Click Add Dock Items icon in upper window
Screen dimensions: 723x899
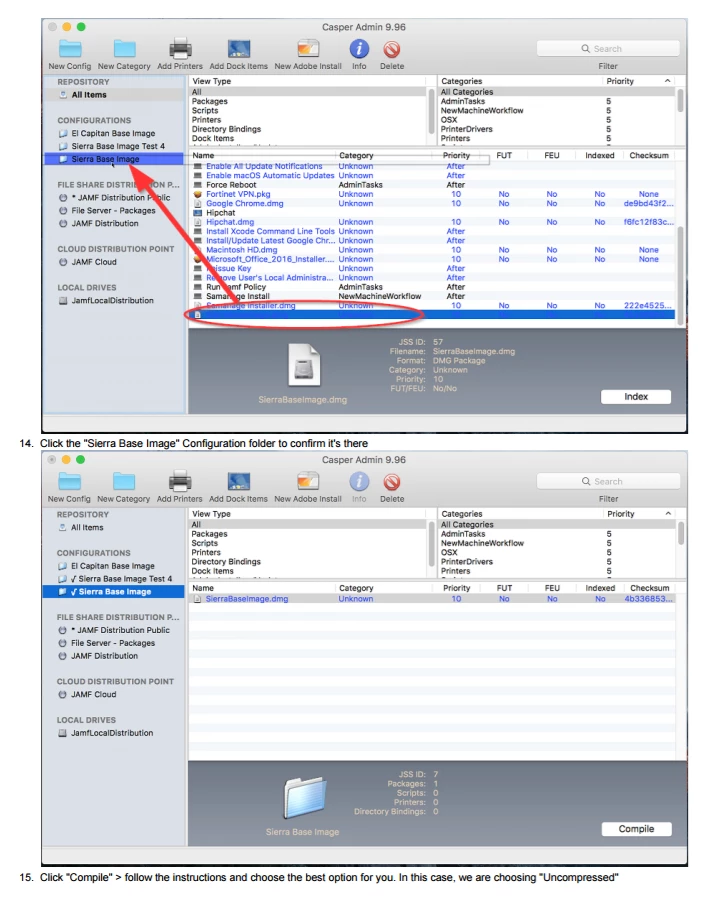coord(239,49)
